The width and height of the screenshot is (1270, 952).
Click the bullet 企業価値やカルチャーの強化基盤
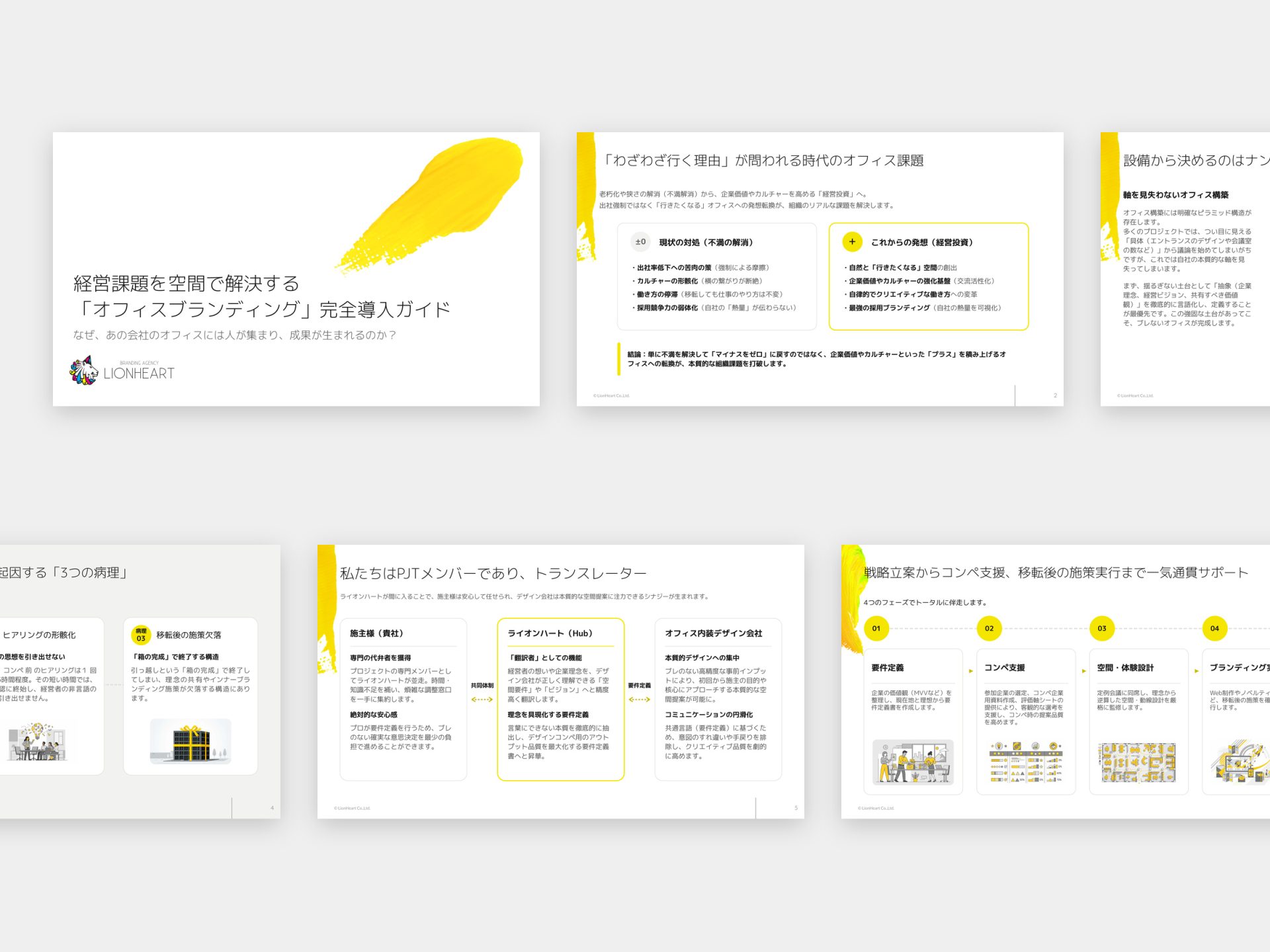tap(919, 281)
